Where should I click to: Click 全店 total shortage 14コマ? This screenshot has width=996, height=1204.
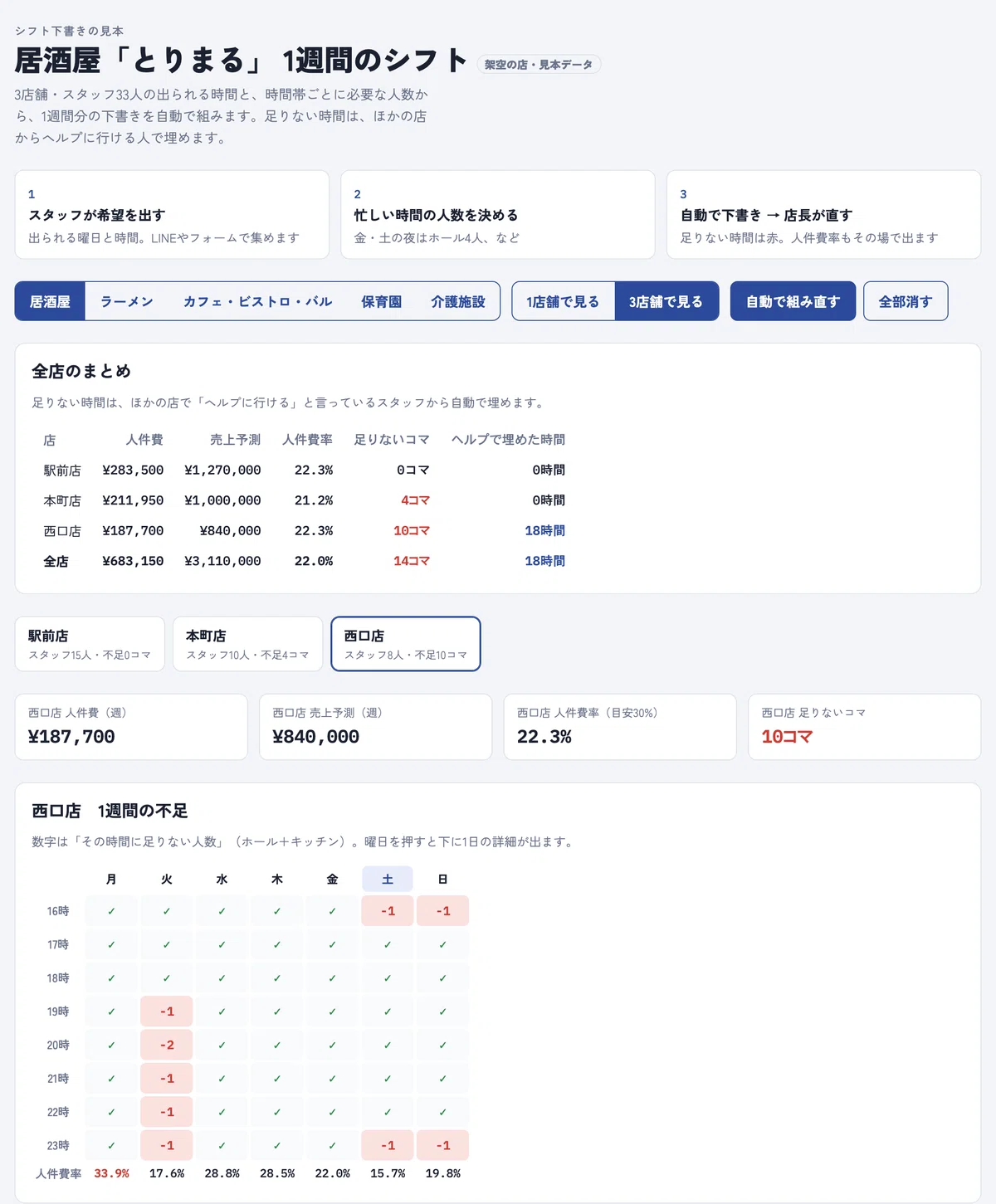412,561
